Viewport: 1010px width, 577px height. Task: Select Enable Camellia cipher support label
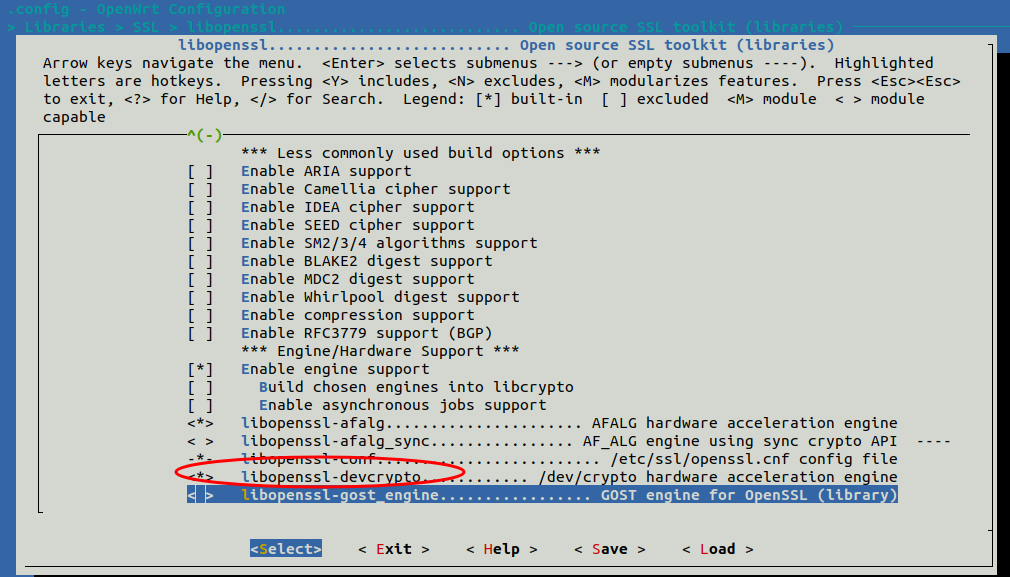coord(376,189)
